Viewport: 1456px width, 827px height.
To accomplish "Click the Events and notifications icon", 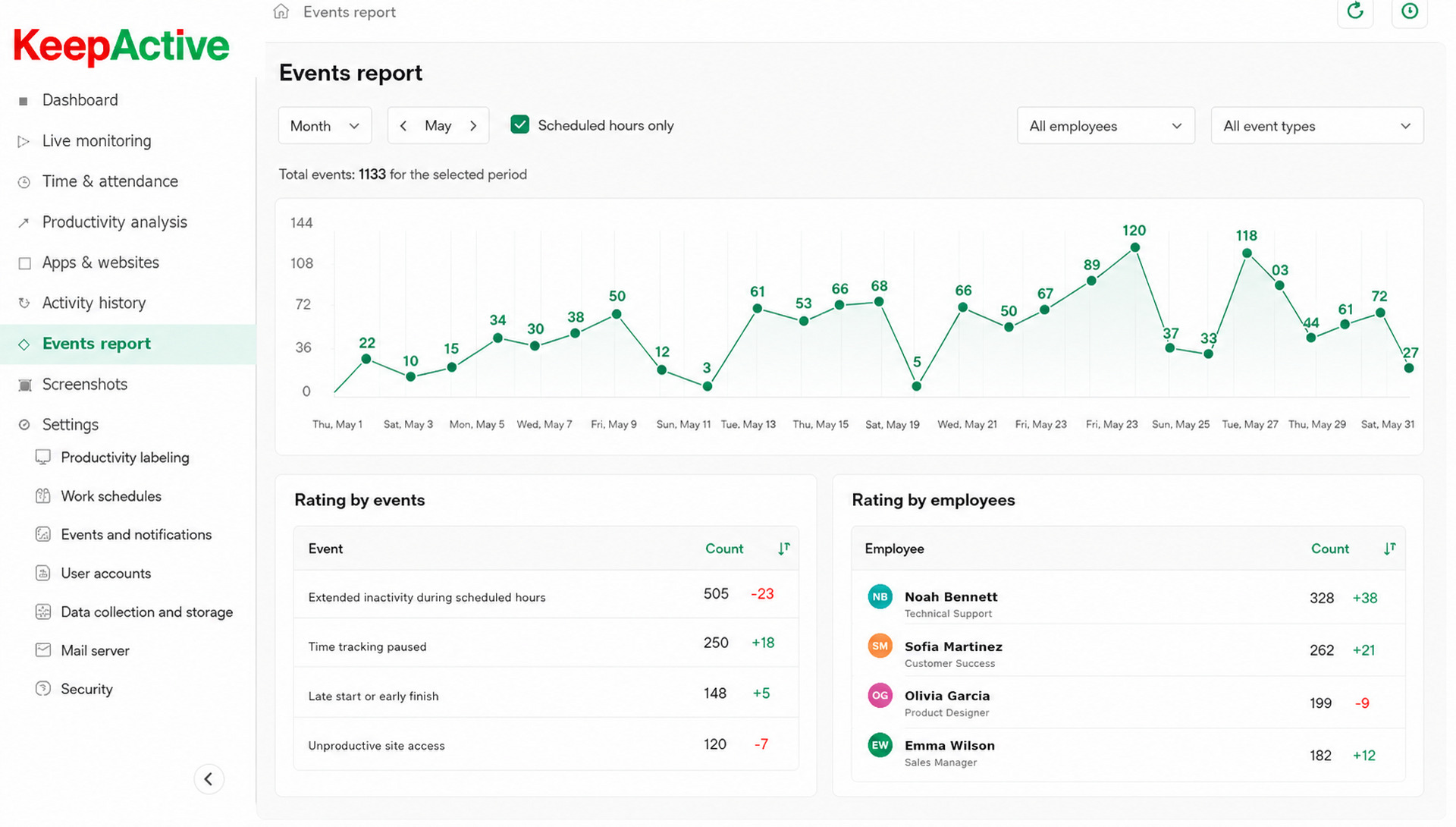I will pos(43,534).
